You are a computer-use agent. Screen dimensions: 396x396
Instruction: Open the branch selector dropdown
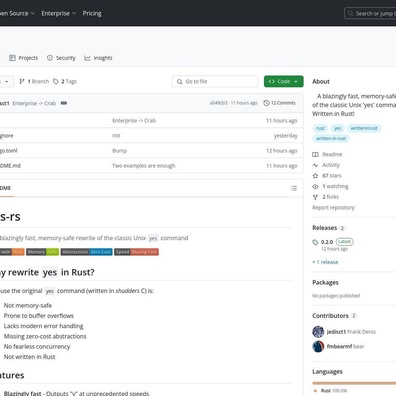[7, 81]
